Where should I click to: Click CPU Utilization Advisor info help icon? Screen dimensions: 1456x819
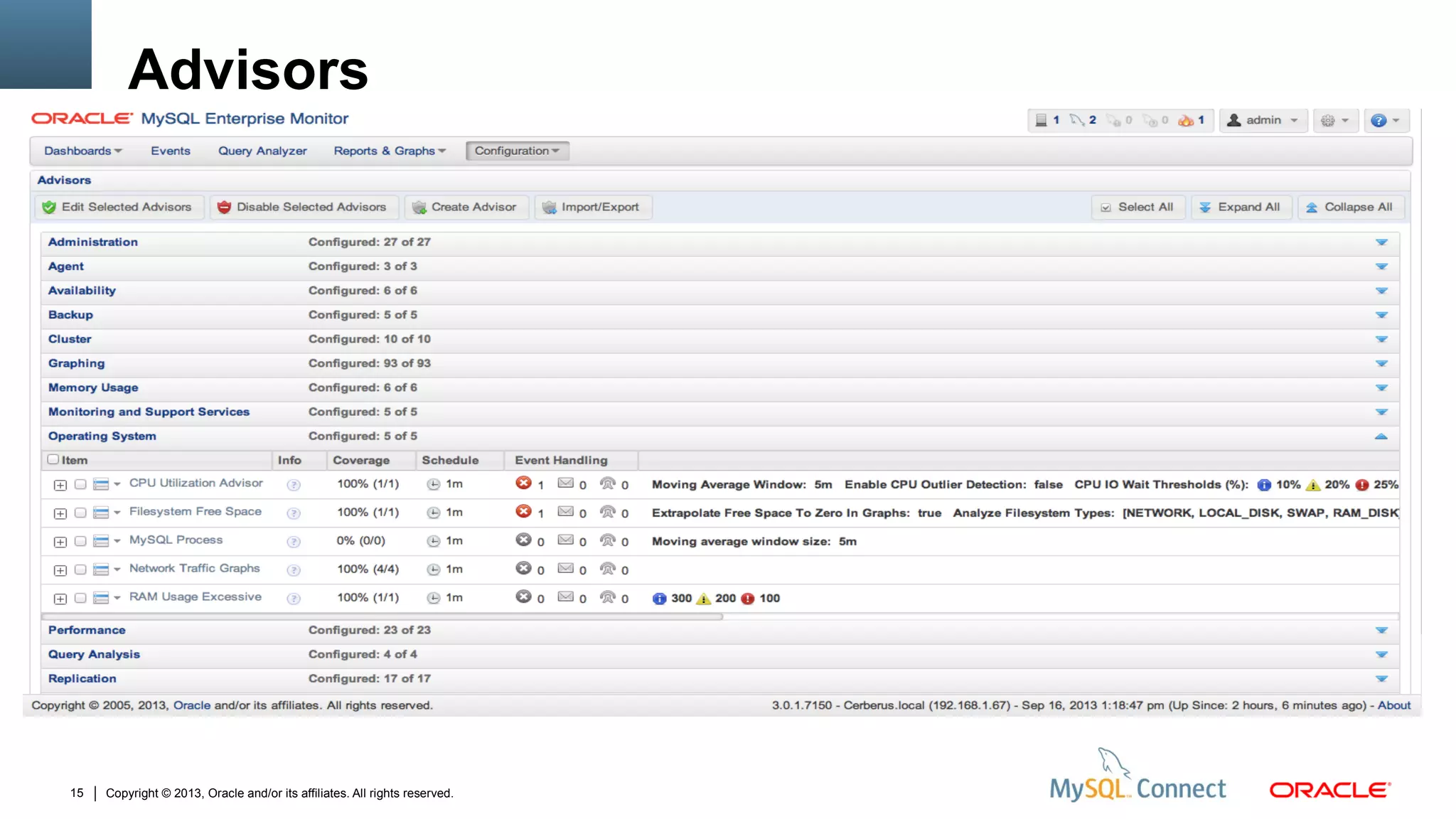point(293,485)
